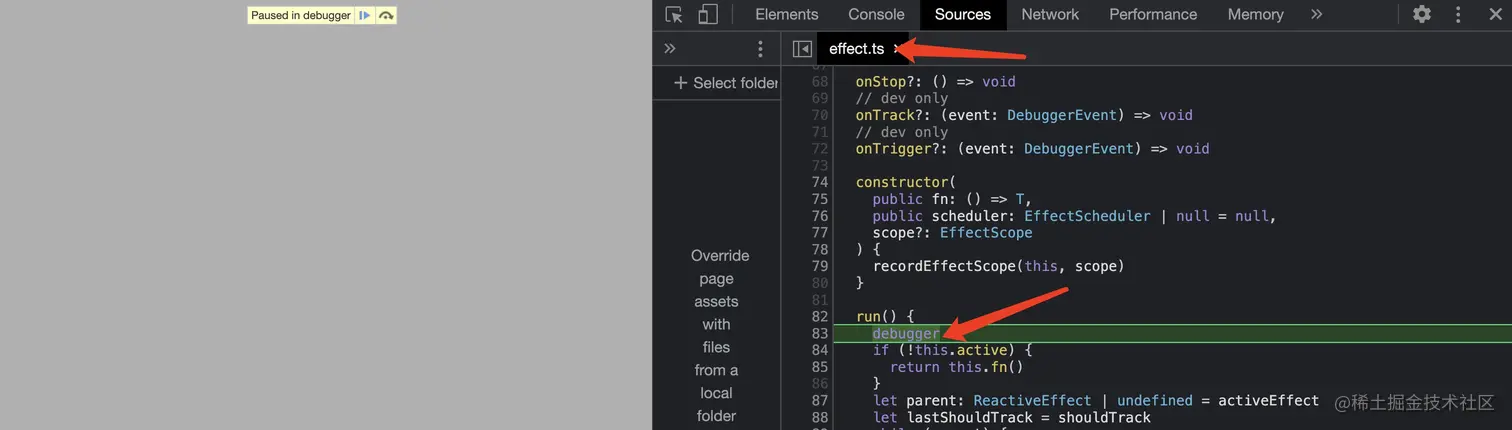Click the public scheduler: EffectScheduler line

point(1074,216)
